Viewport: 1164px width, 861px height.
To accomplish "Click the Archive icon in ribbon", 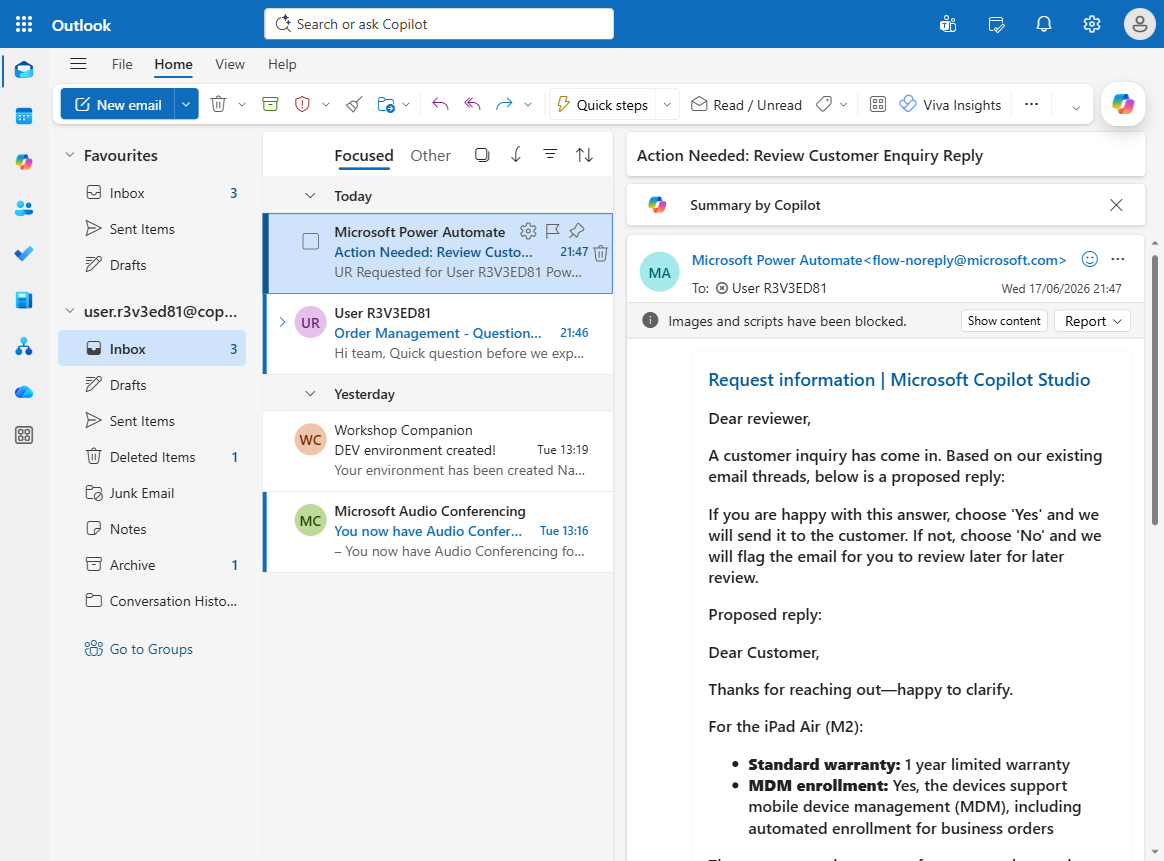I will [x=270, y=105].
